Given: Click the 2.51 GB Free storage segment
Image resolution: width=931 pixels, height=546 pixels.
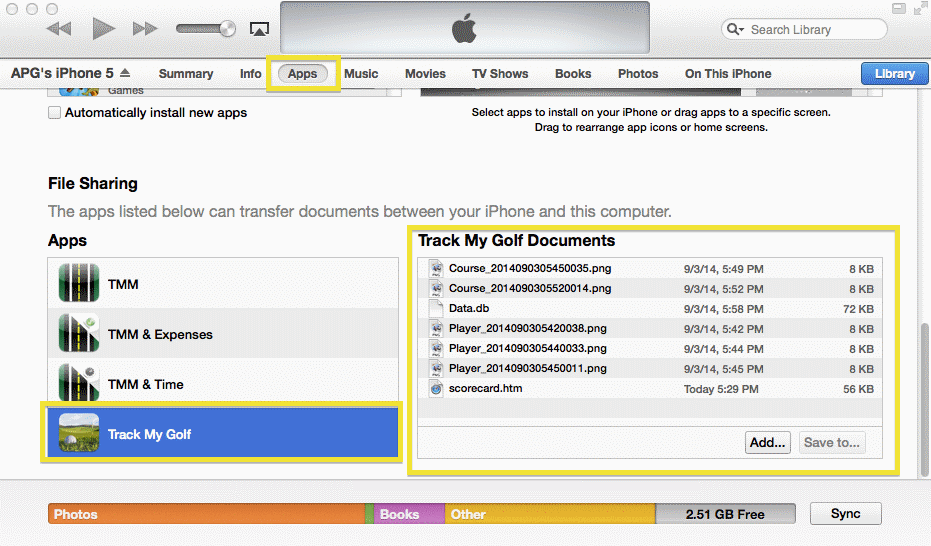Looking at the screenshot, I should (725, 514).
